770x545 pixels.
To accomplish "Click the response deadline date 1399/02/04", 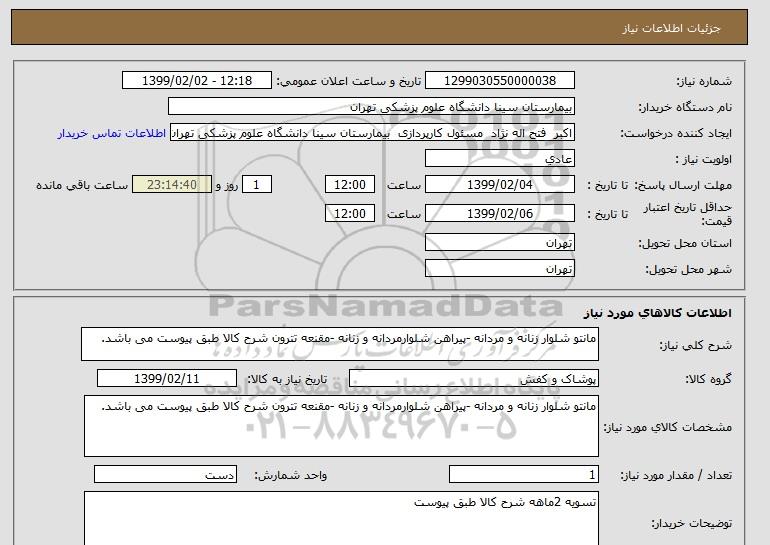I will click(x=499, y=185).
